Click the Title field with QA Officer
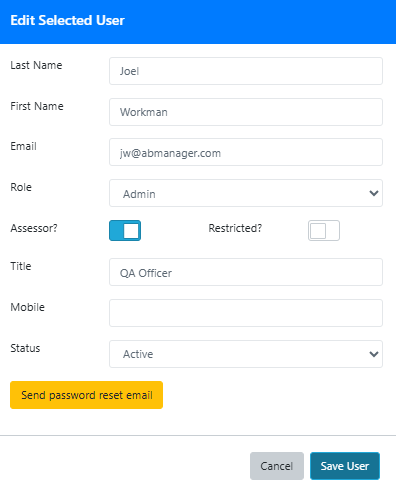Image resolution: width=396 pixels, height=491 pixels. point(246,272)
